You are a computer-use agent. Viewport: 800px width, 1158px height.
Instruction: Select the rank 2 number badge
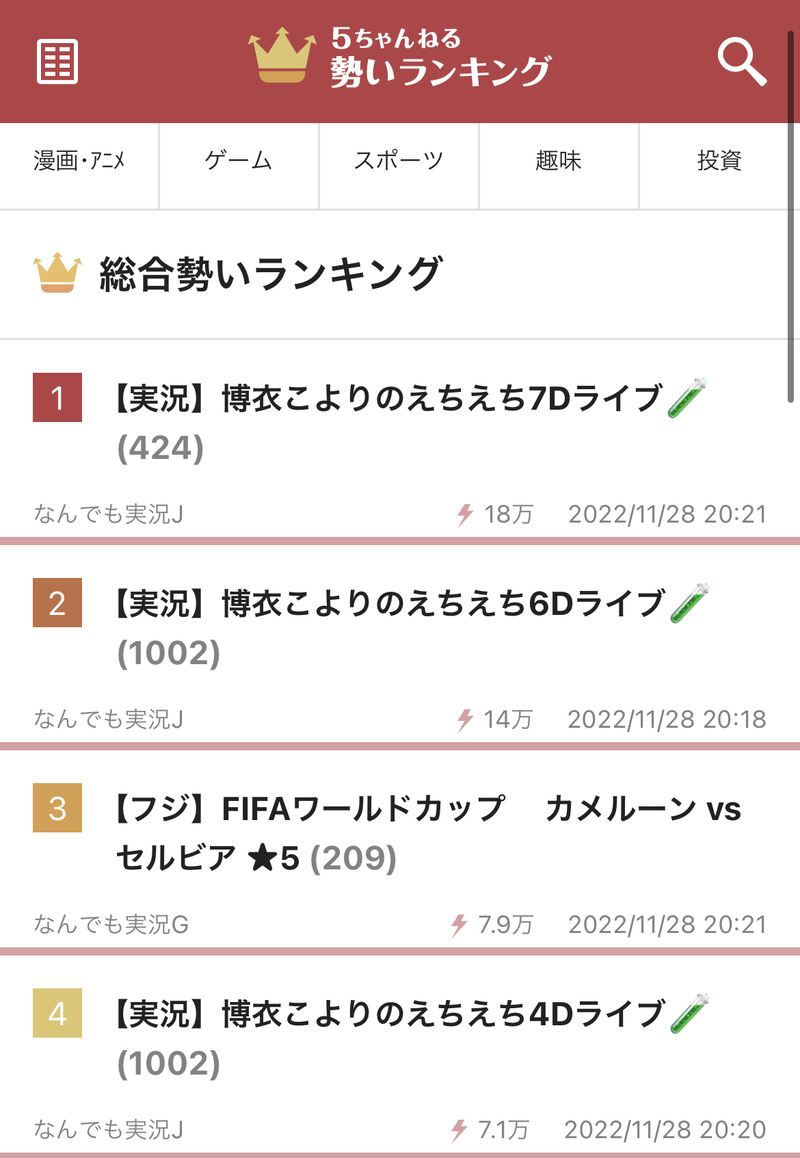[x=58, y=603]
